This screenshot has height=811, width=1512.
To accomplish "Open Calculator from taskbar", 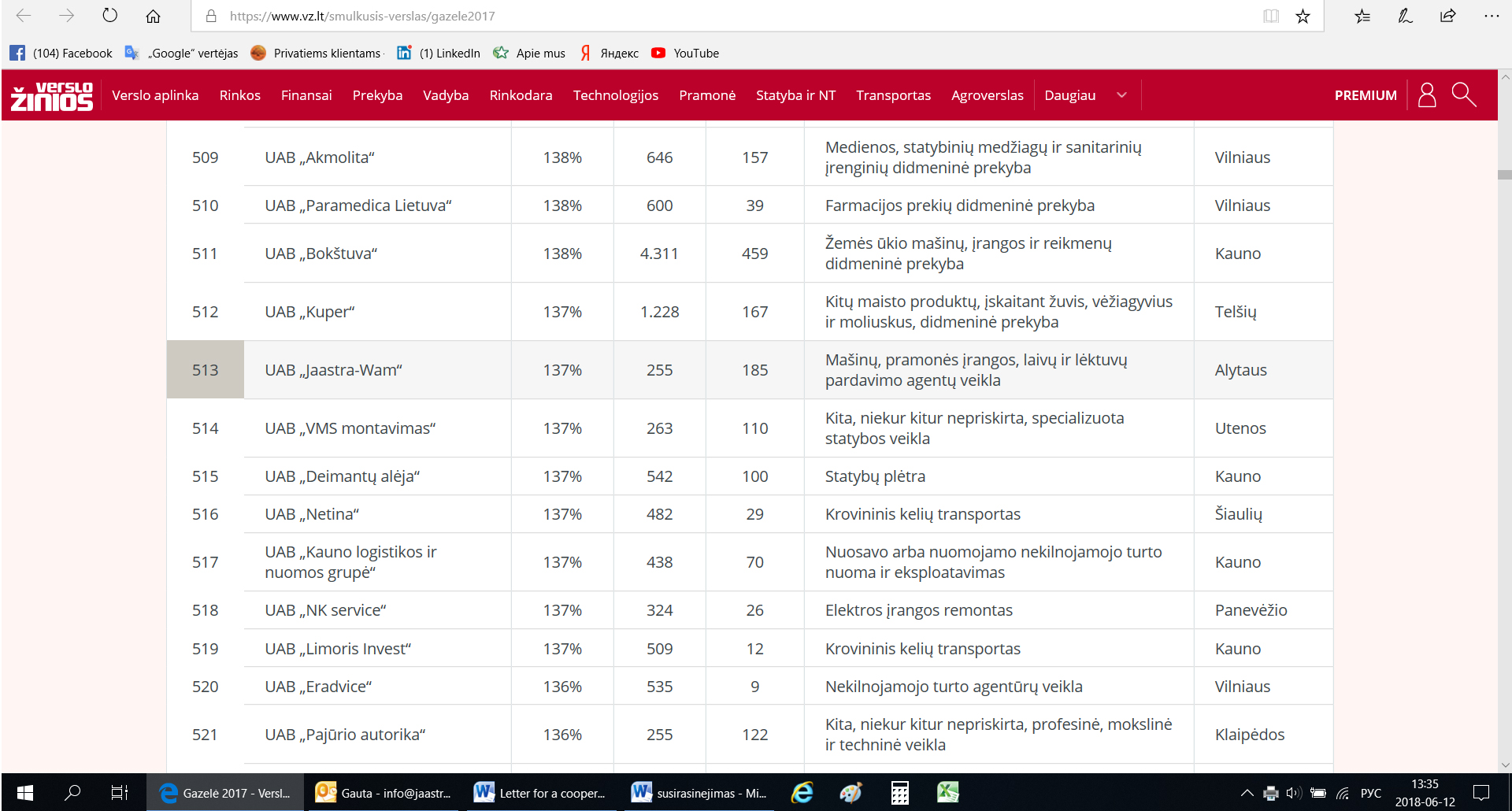I will click(x=899, y=793).
